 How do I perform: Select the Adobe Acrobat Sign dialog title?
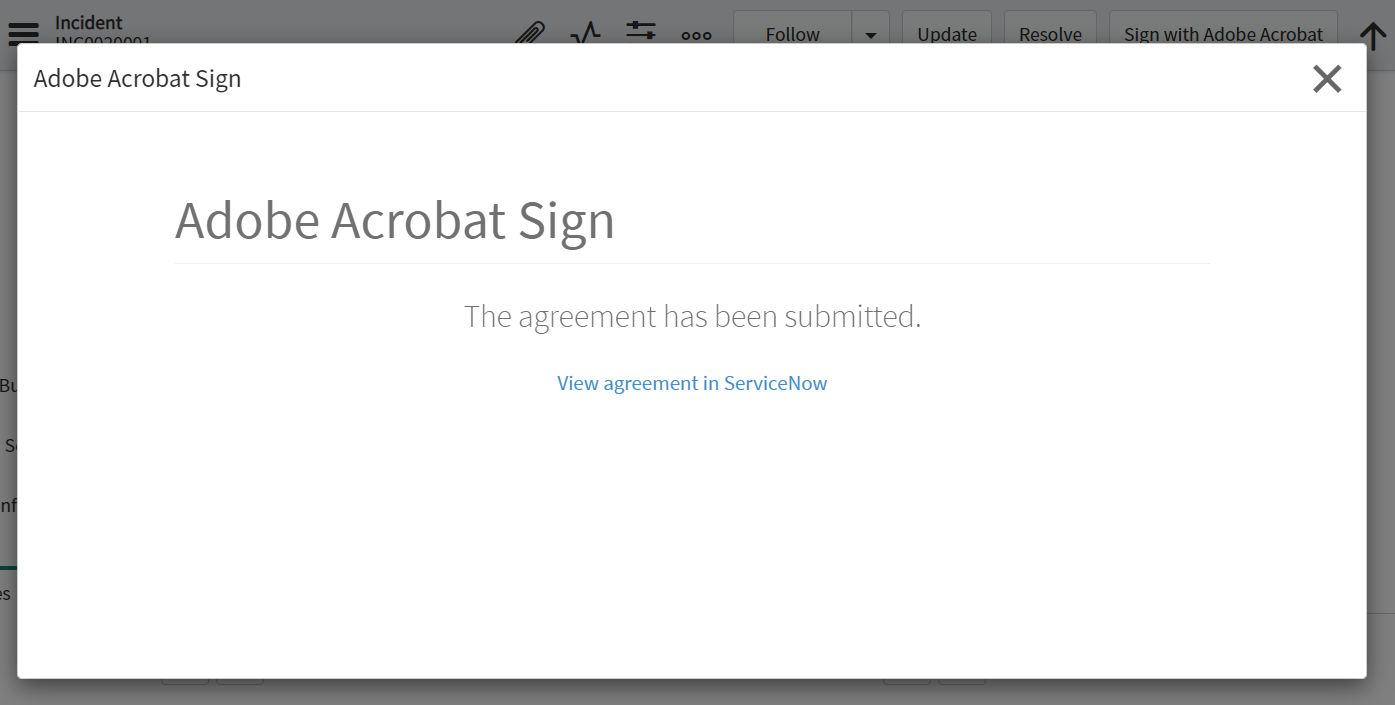(137, 78)
